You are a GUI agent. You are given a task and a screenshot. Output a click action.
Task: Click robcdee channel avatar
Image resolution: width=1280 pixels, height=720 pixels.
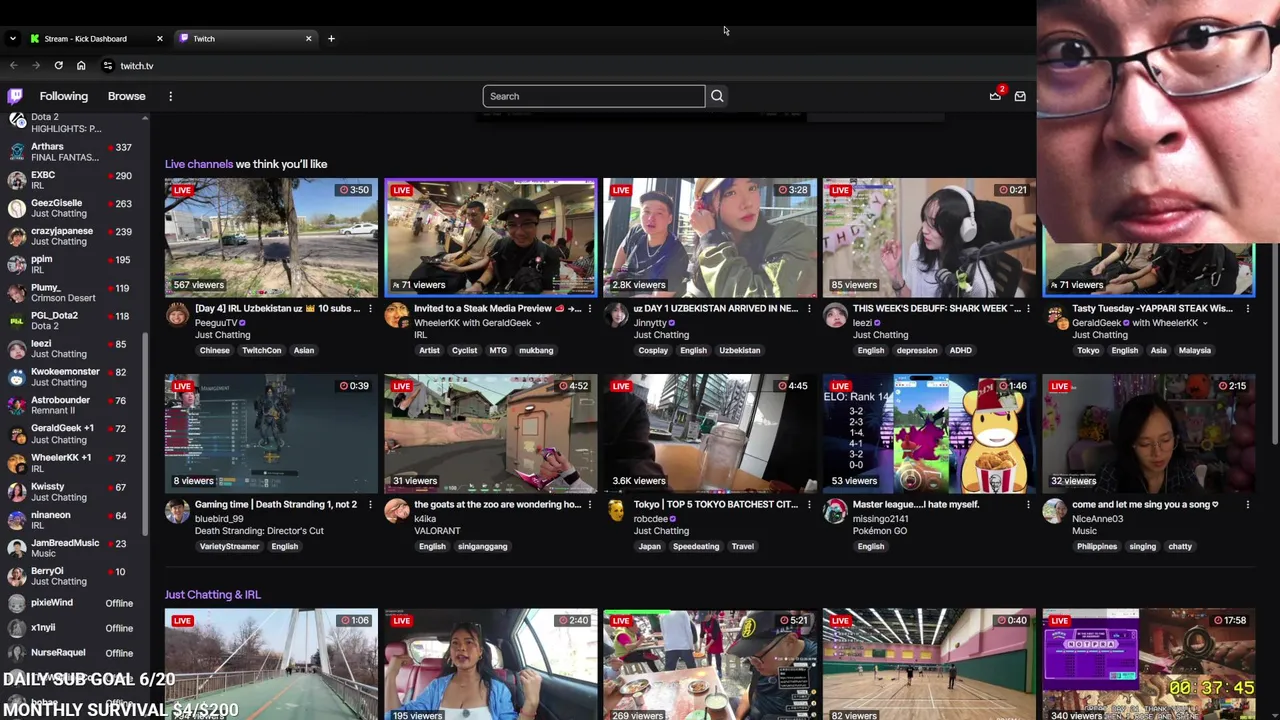[616, 512]
